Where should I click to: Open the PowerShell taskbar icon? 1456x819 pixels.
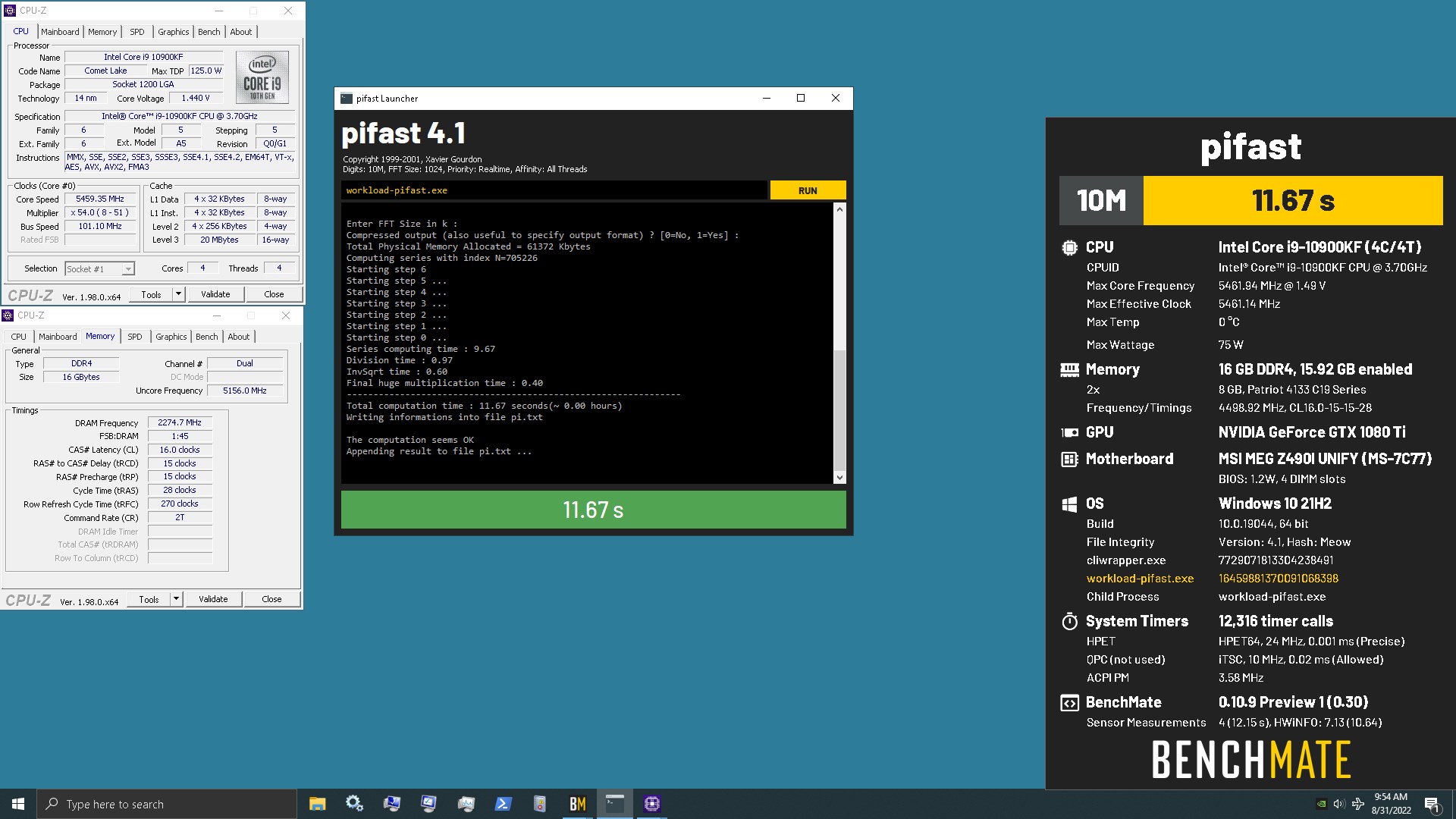pos(504,804)
